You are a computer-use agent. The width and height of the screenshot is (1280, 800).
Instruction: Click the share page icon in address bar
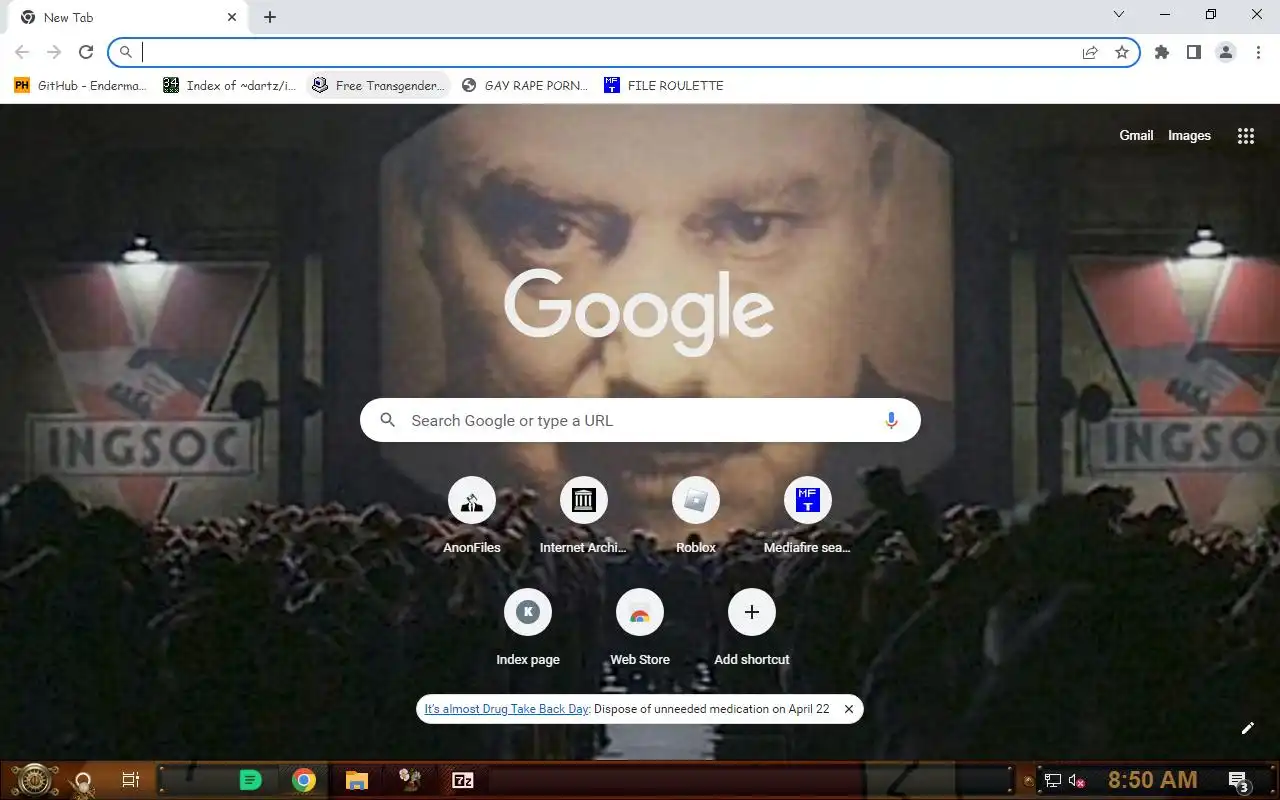click(1090, 52)
